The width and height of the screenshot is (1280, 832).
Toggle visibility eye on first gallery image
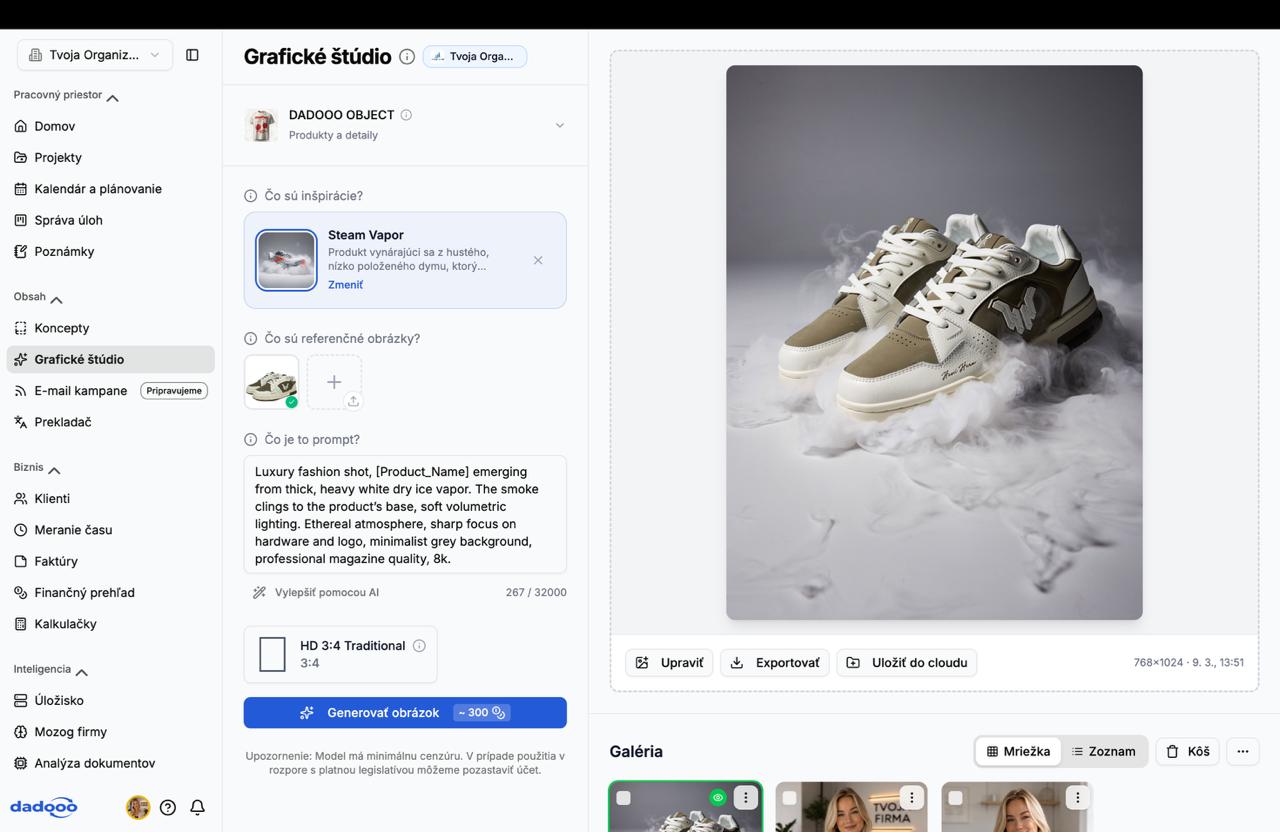click(x=717, y=798)
